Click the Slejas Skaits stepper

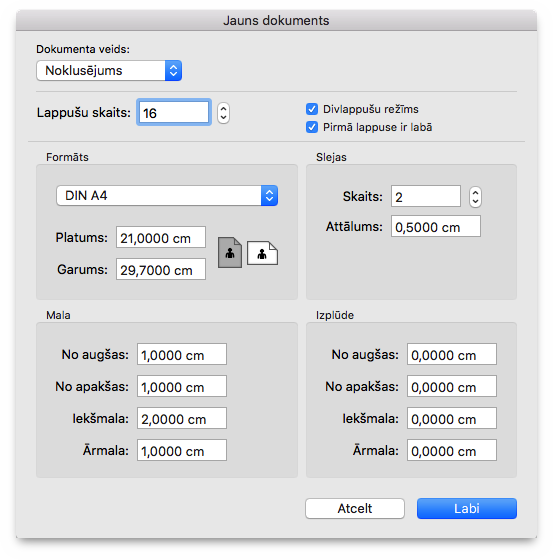[475, 197]
